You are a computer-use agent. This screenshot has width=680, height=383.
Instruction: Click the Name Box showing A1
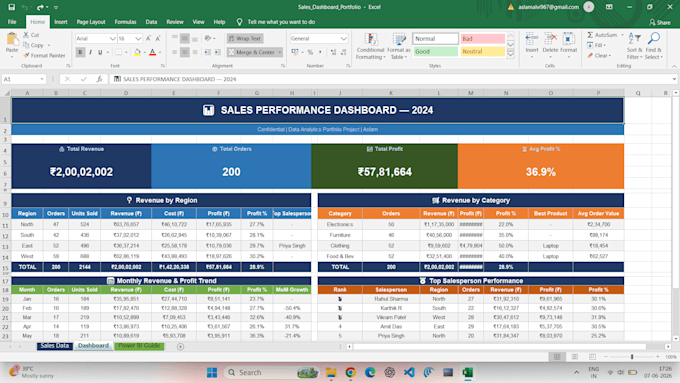pyautogui.click(x=23, y=79)
